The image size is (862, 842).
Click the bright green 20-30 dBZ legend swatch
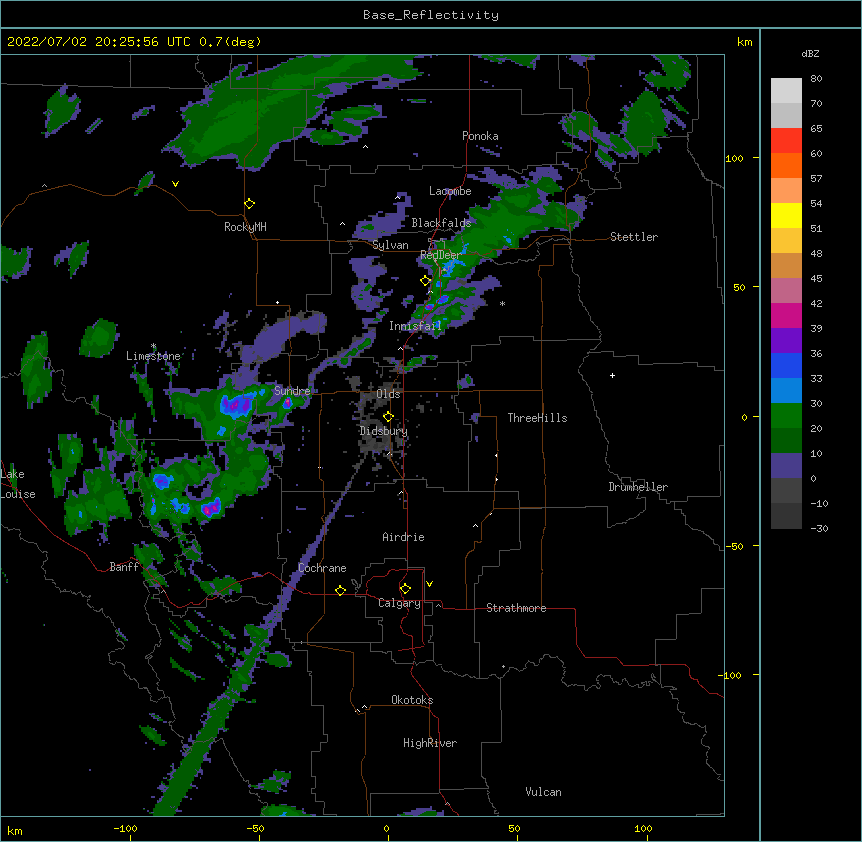point(786,416)
